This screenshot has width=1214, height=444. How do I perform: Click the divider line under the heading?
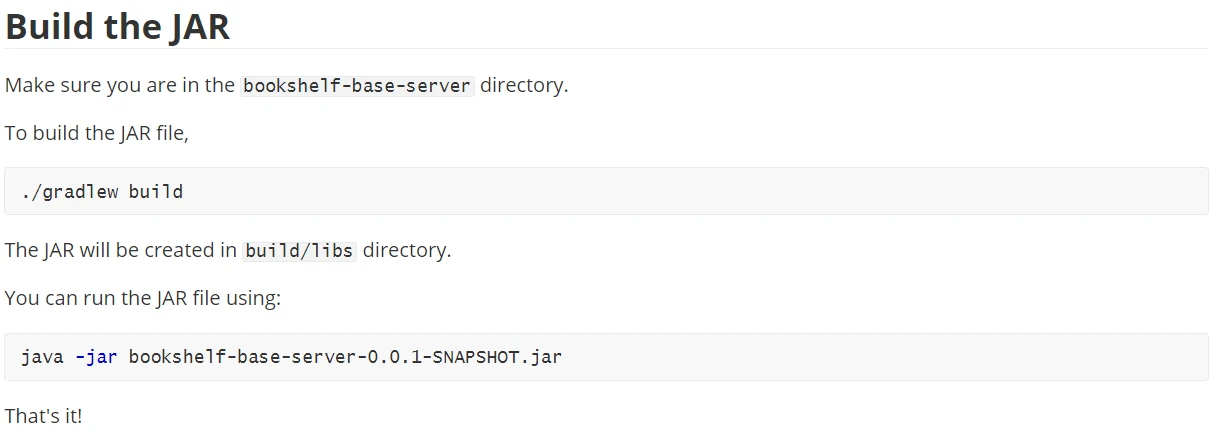(607, 48)
